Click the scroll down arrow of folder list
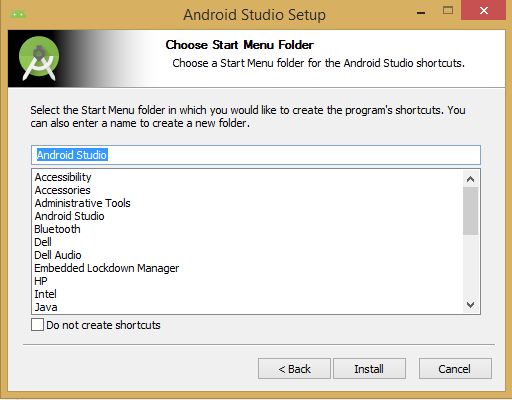 470,304
